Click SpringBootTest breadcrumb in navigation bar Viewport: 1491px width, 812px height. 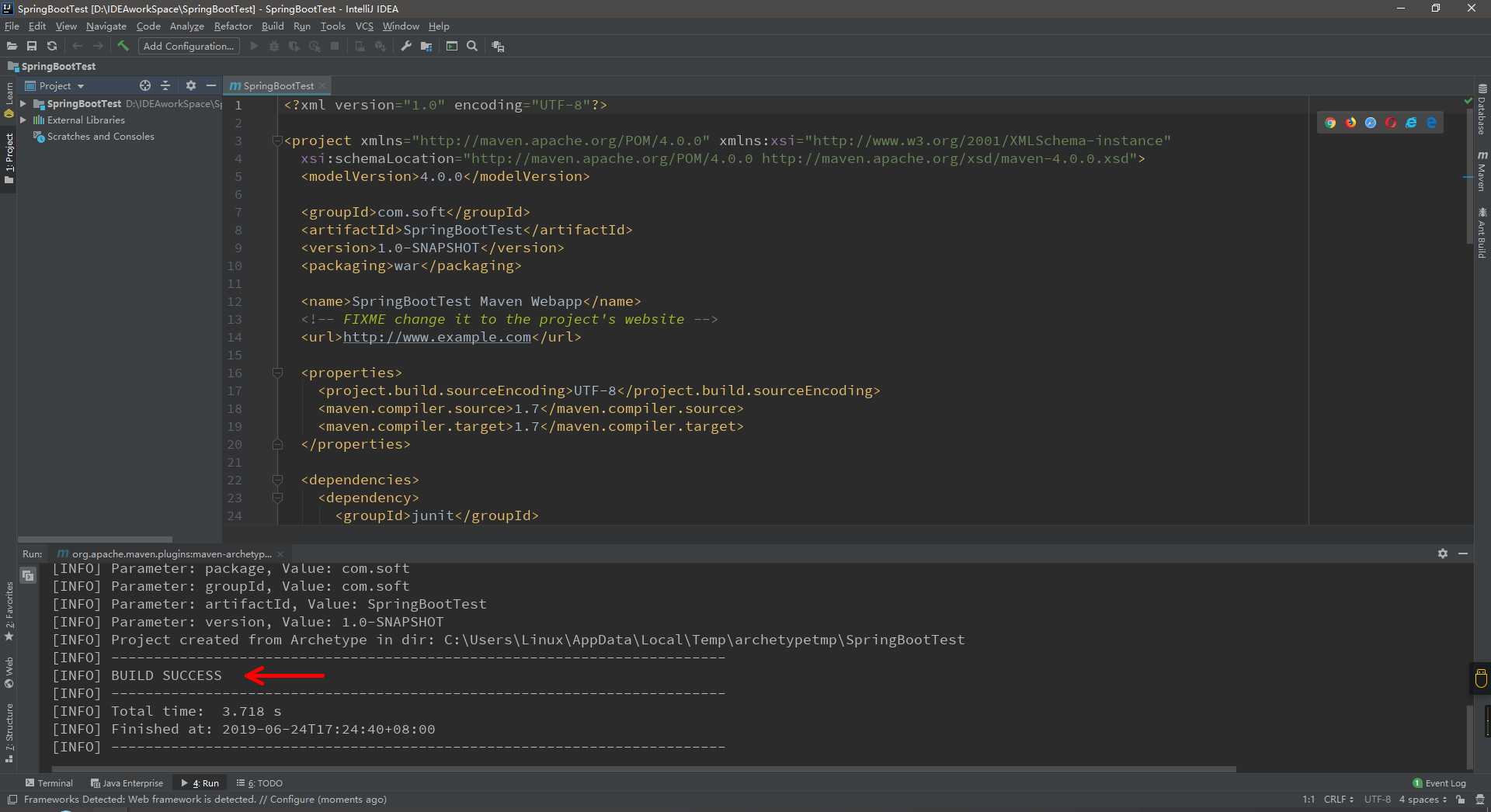pyautogui.click(x=51, y=67)
